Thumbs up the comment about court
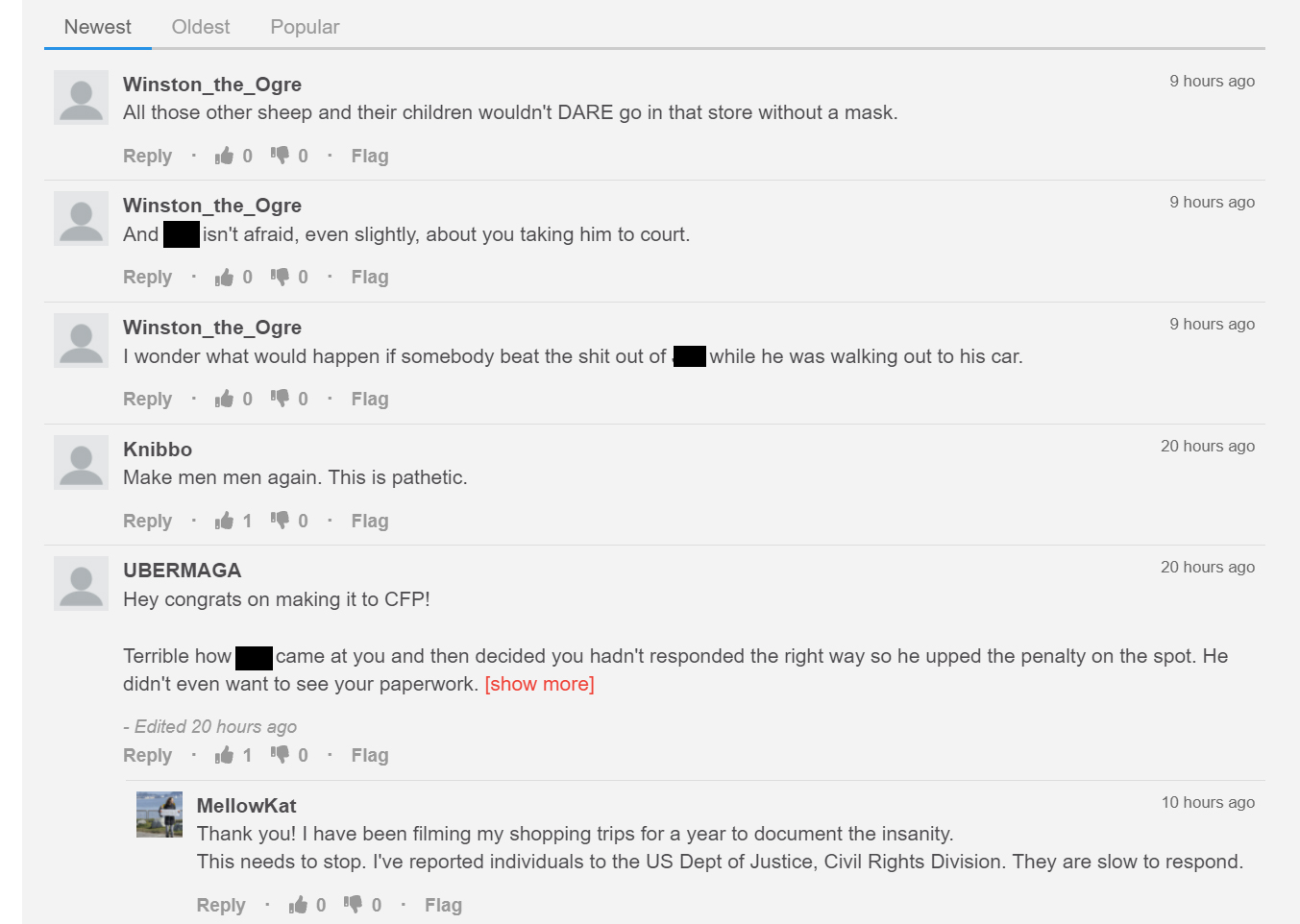Viewport: 1300px width, 924px height. [x=225, y=278]
